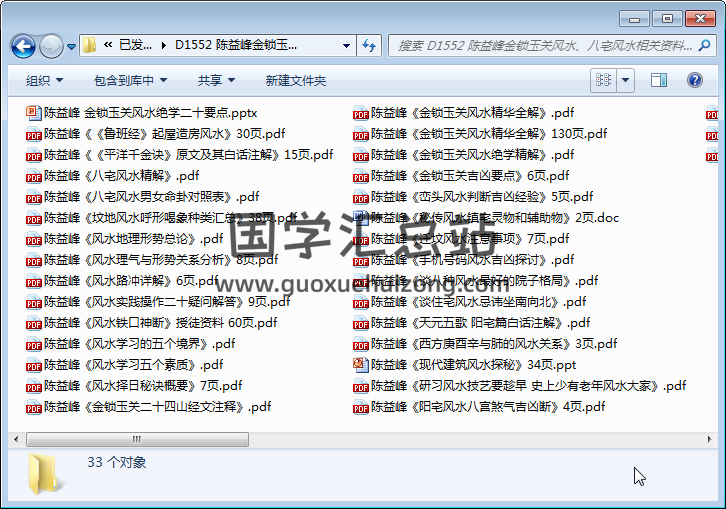726x509 pixels.
Task: Click the folder icon in address bar
Action: (x=89, y=45)
